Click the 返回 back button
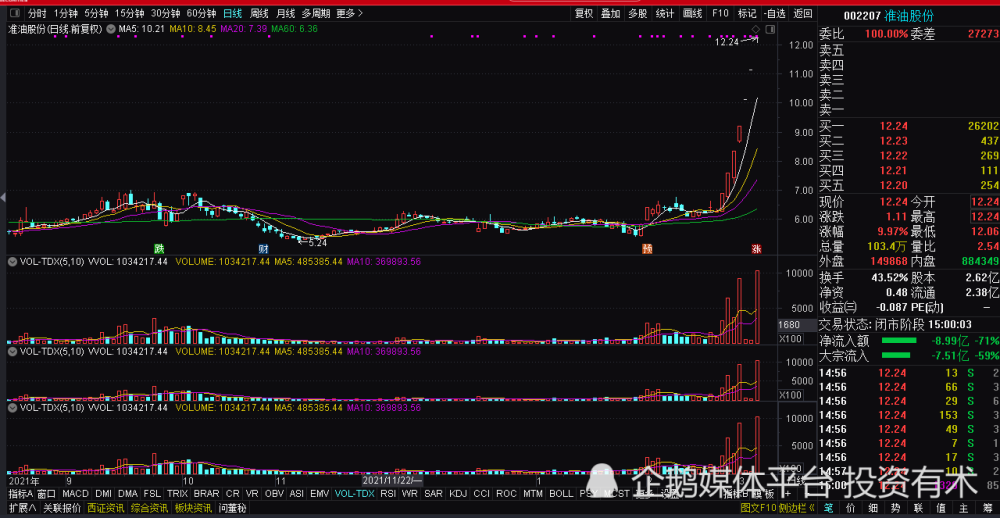Viewport: 1000px width, 518px height. click(x=803, y=13)
